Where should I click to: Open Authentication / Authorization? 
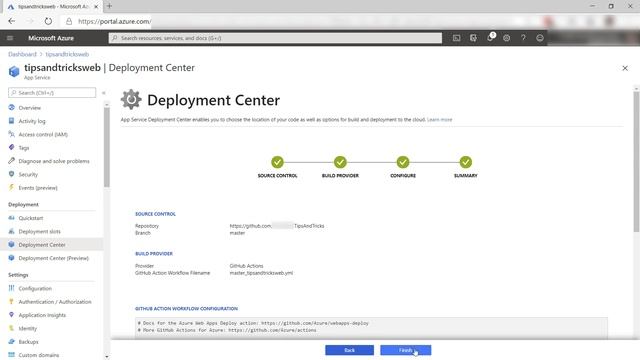pos(55,302)
